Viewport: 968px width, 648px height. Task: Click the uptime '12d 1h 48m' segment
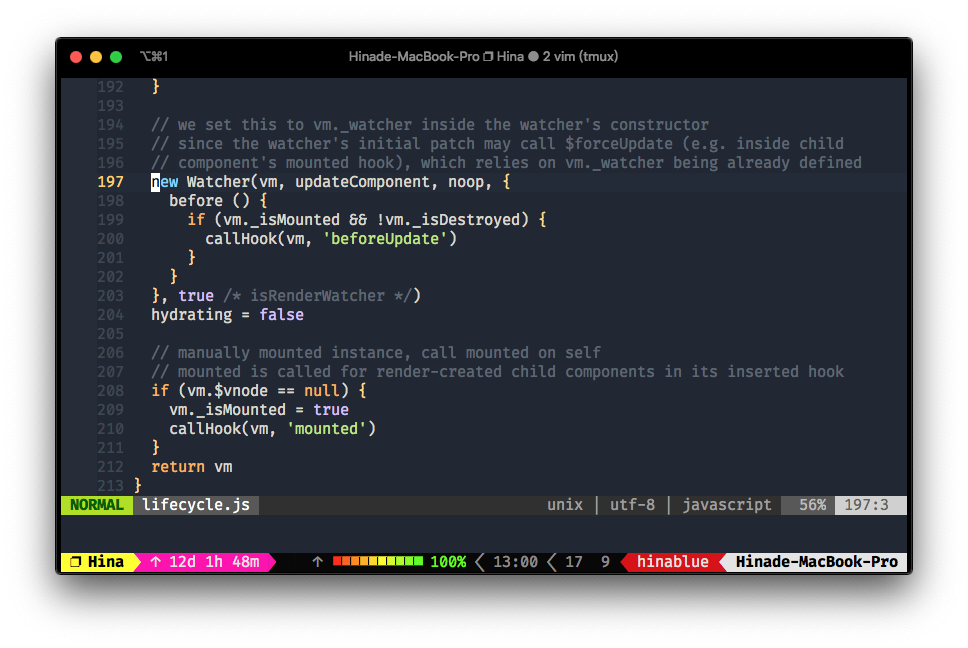click(206, 562)
